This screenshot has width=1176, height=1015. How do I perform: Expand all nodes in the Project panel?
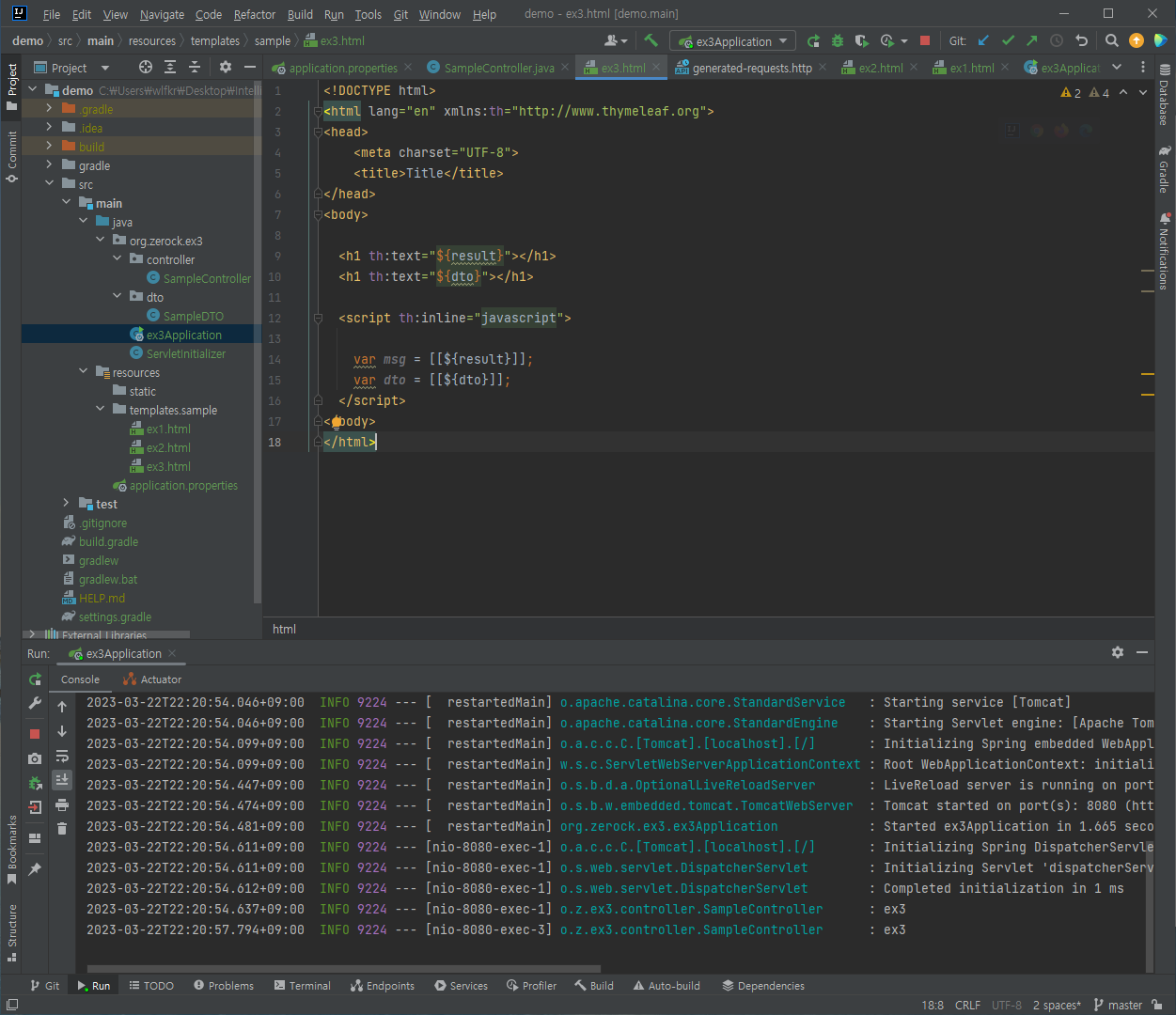click(x=170, y=67)
